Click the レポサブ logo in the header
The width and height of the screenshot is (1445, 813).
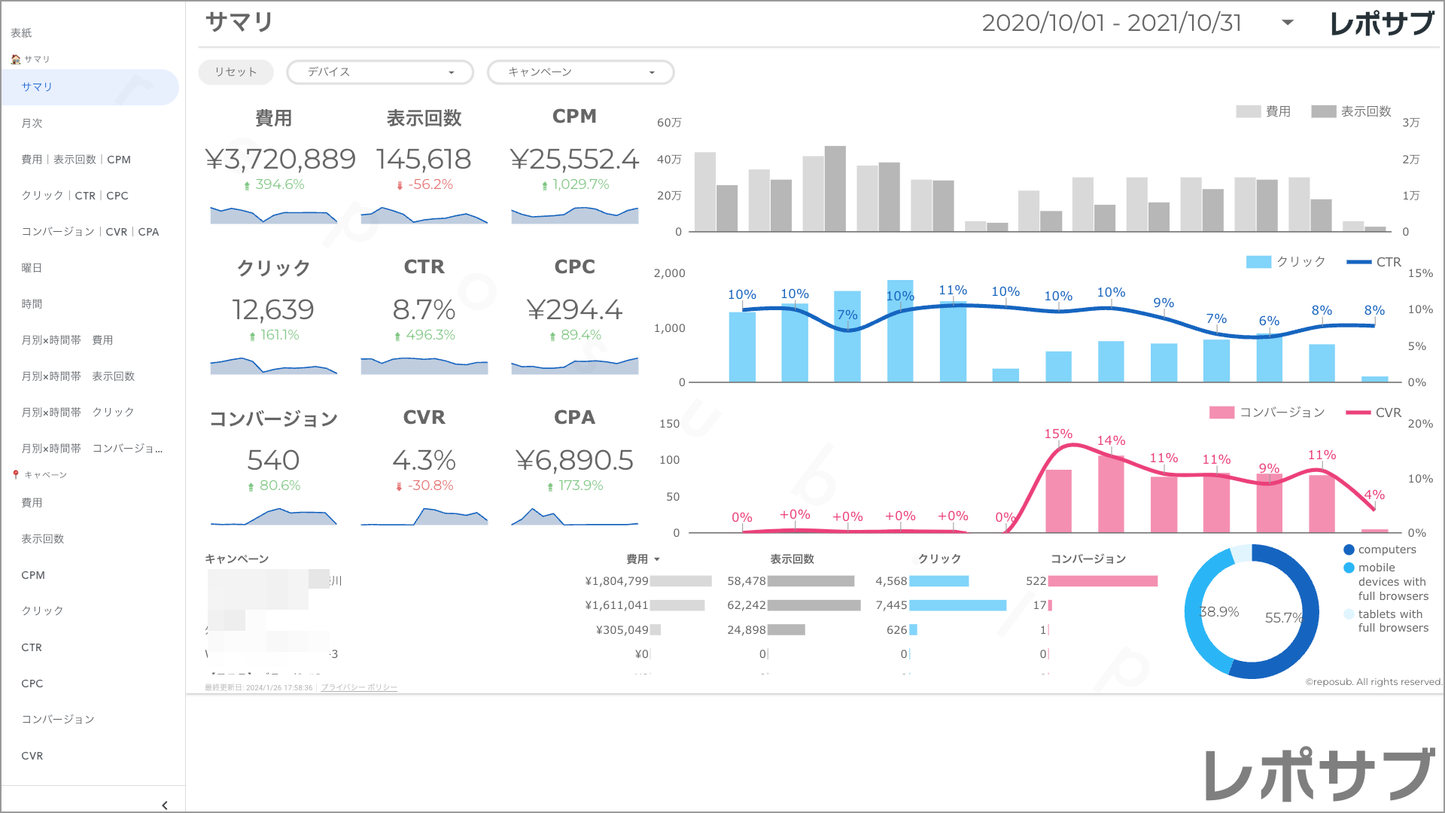(x=1381, y=24)
